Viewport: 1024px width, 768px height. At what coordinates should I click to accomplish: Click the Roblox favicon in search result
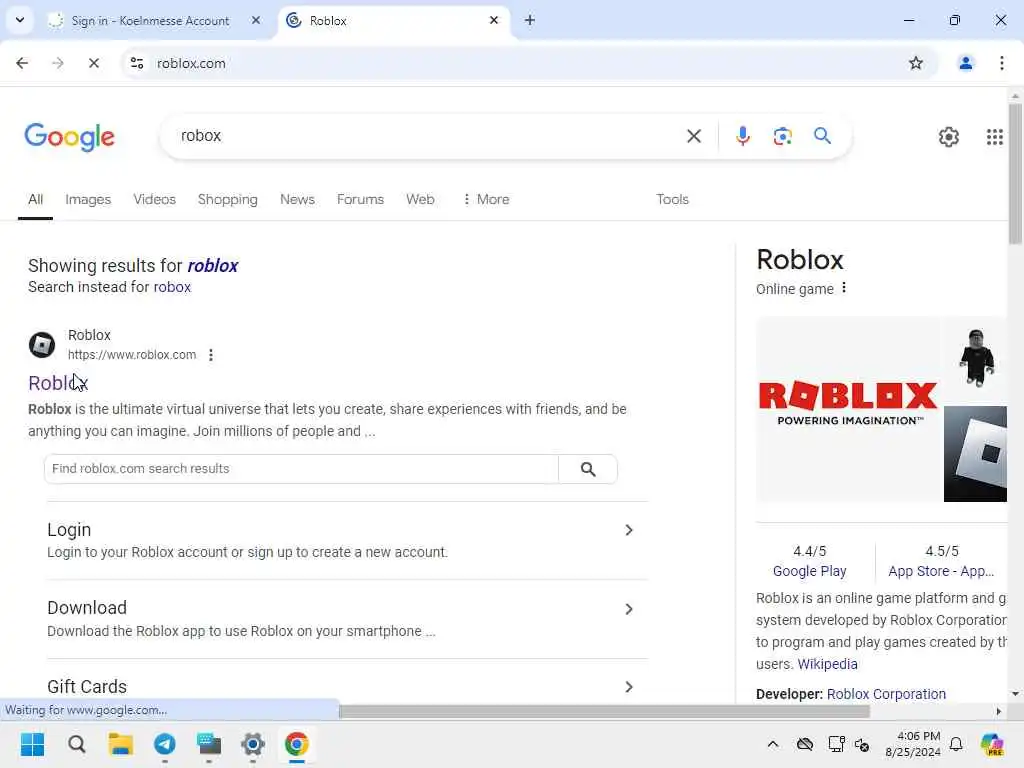(42, 345)
